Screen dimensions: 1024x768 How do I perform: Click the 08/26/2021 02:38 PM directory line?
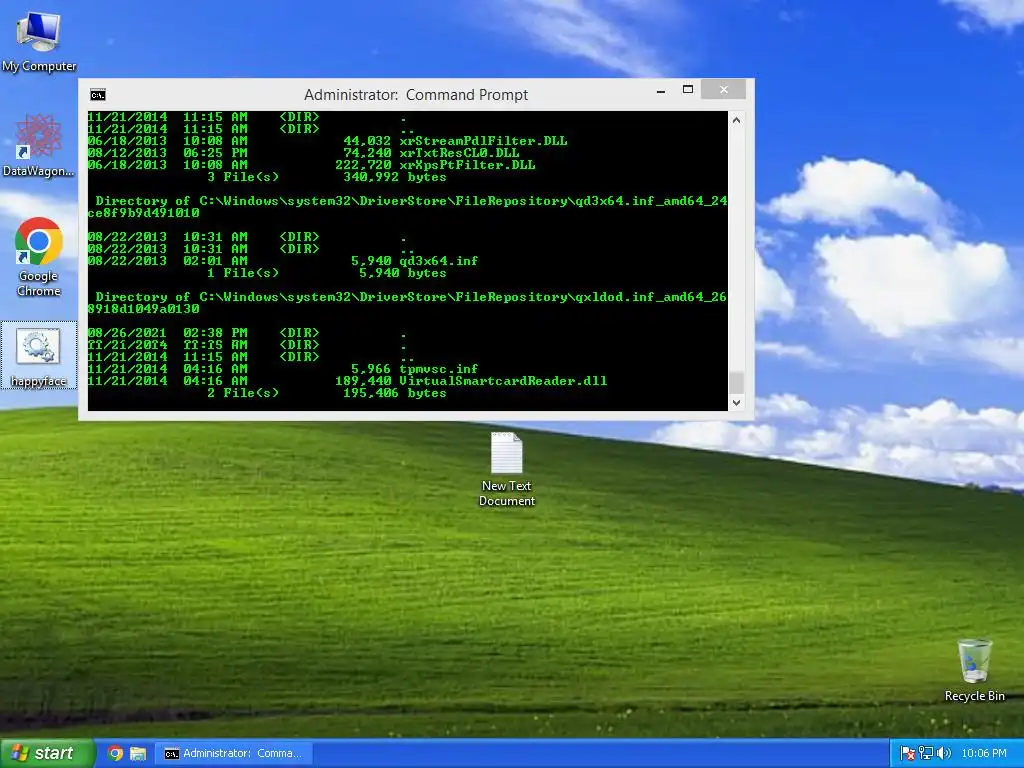point(249,333)
